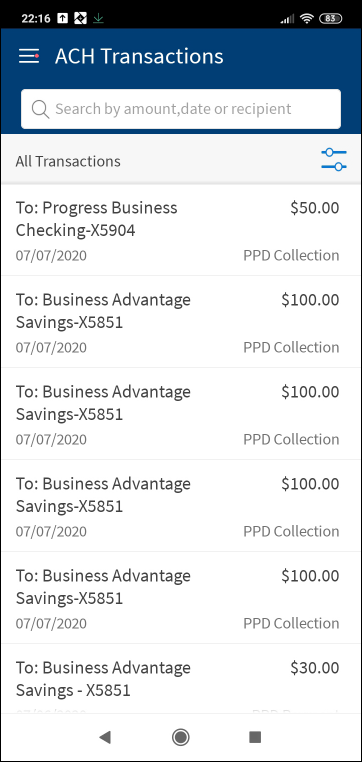Open the fourth $100.00 Business Advantage Savings-X5851 entry

click(x=181, y=597)
